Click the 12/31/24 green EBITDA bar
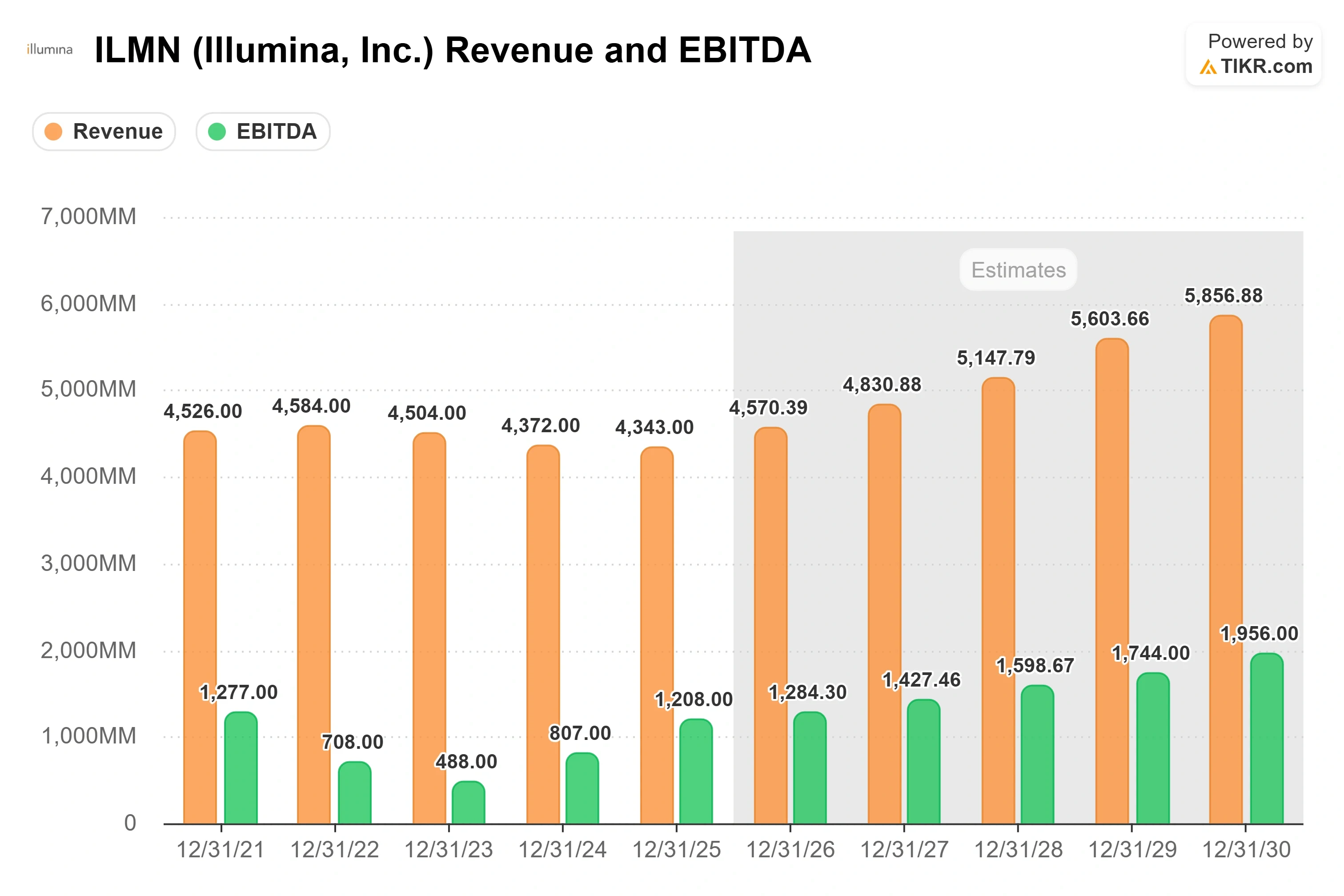The width and height of the screenshot is (1344, 896). tap(582, 788)
